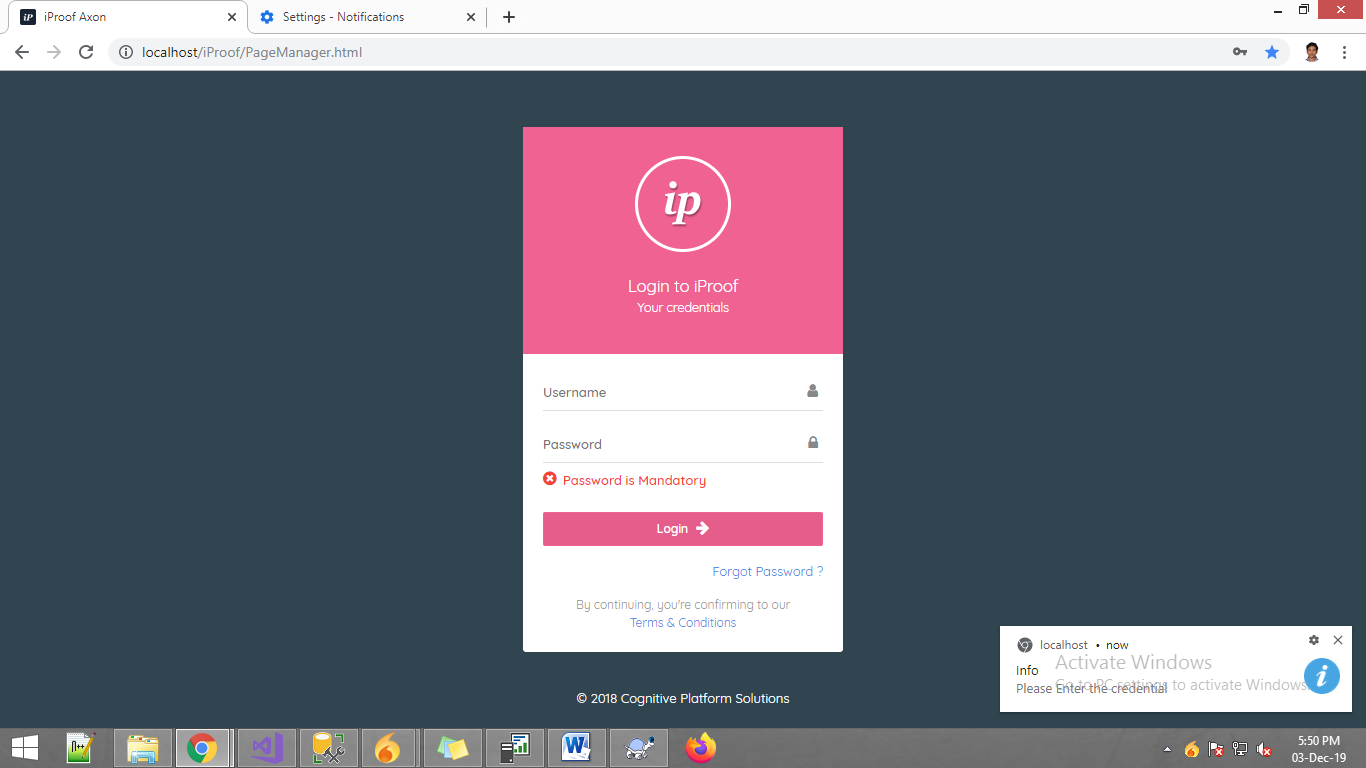Click the padlock icon beside the Password field

point(813,441)
